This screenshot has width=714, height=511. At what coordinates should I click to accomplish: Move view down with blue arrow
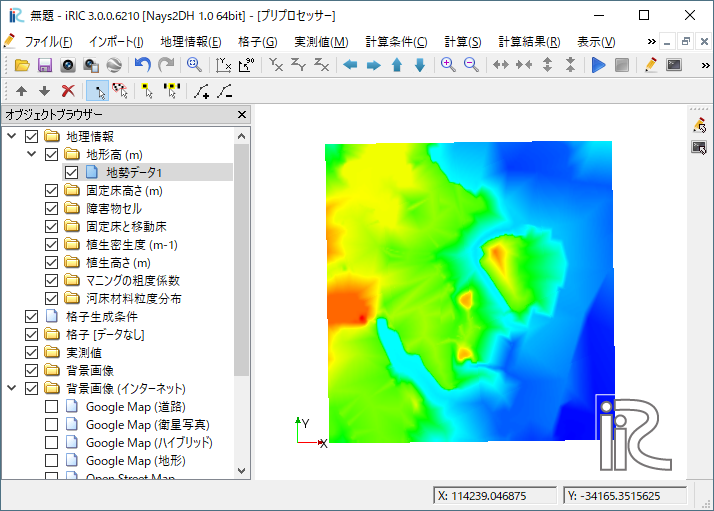click(x=420, y=65)
